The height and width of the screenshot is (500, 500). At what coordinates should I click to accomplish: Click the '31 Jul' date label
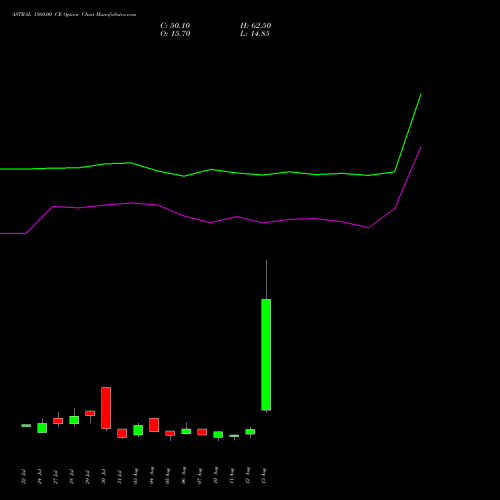(120, 477)
